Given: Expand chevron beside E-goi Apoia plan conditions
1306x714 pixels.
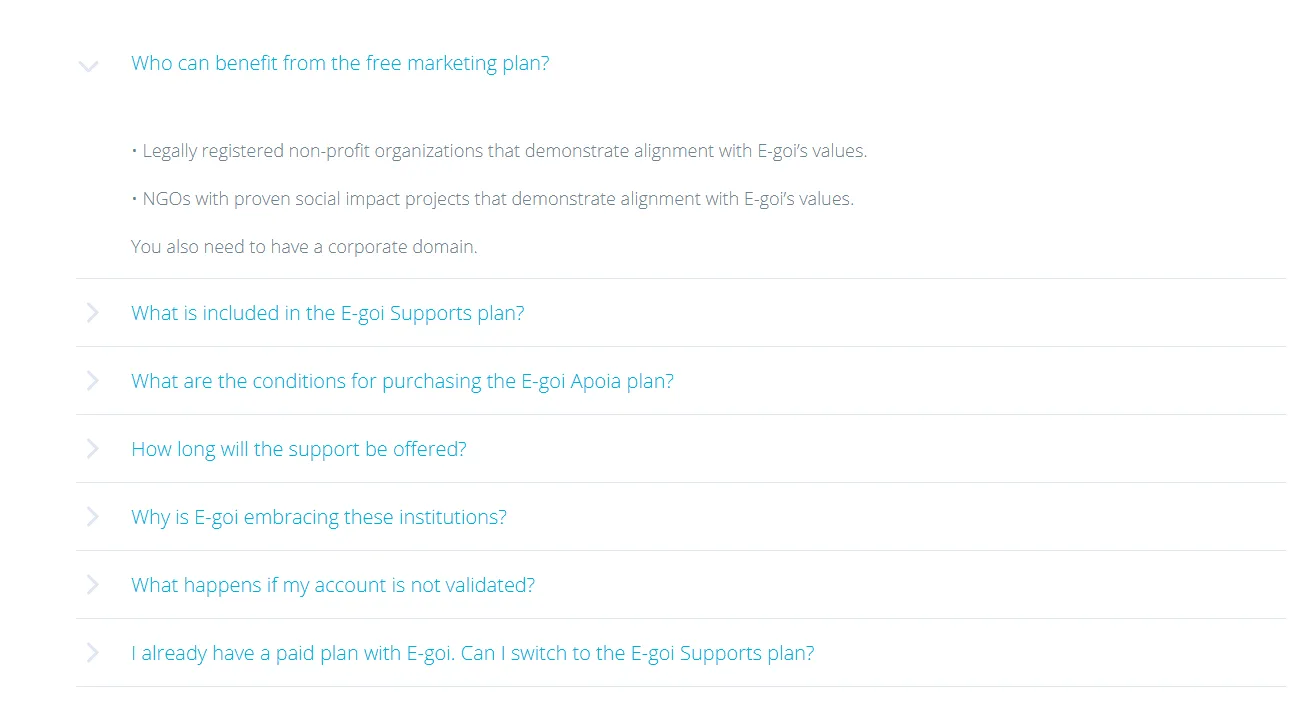Looking at the screenshot, I should (x=93, y=381).
